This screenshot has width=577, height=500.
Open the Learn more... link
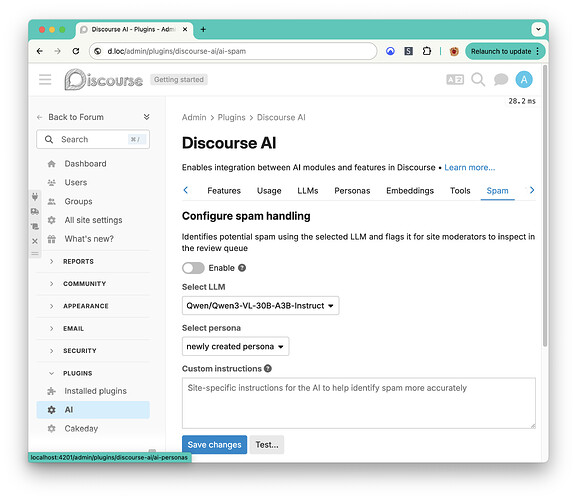(x=470, y=168)
